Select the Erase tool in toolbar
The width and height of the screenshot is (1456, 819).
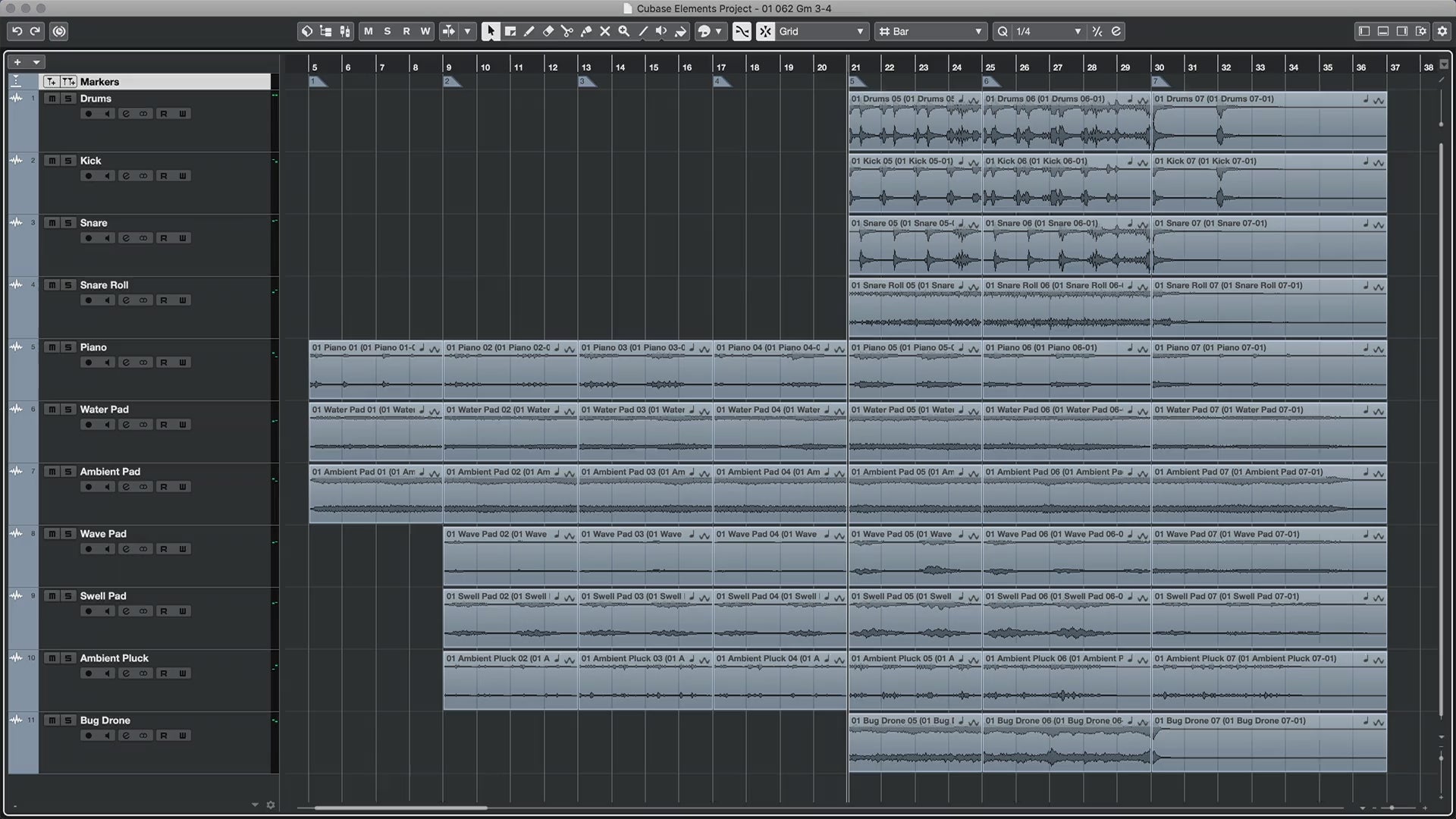548,31
